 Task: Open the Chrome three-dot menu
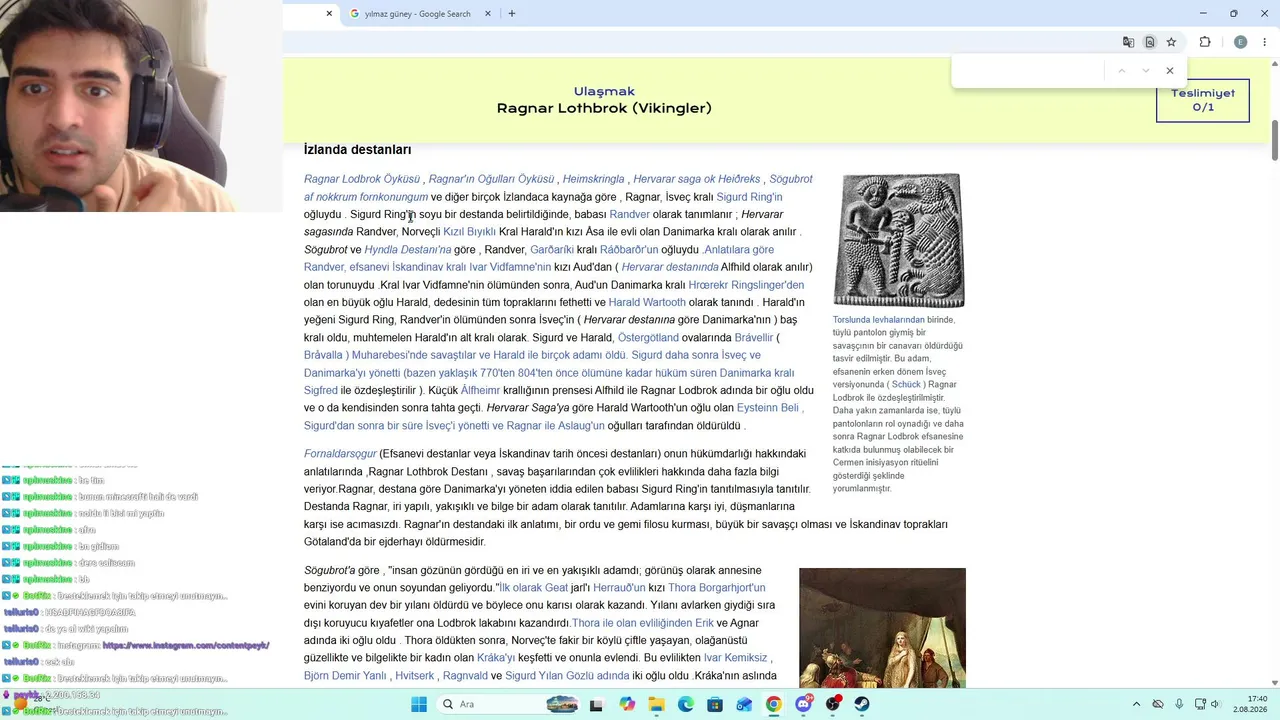click(1265, 42)
